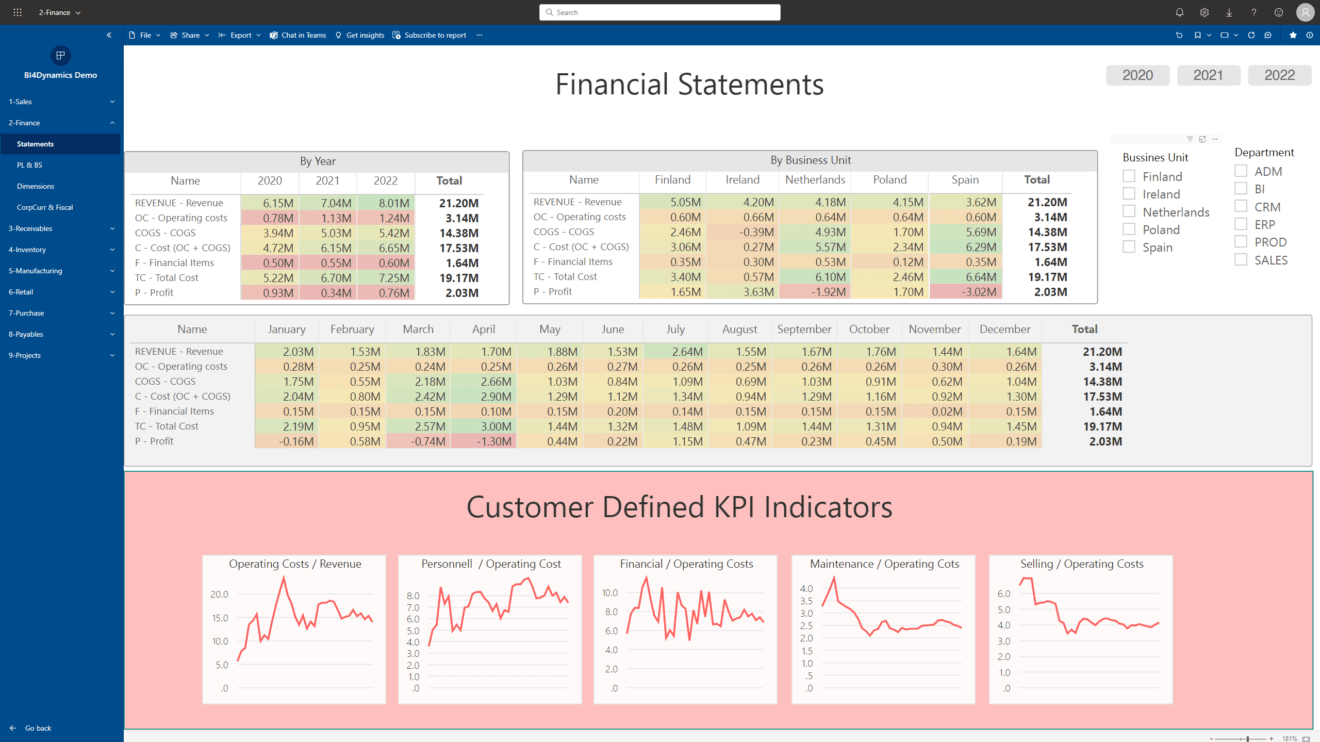Image resolution: width=1320 pixels, height=742 pixels.
Task: Open the Export dropdown
Action: [239, 34]
